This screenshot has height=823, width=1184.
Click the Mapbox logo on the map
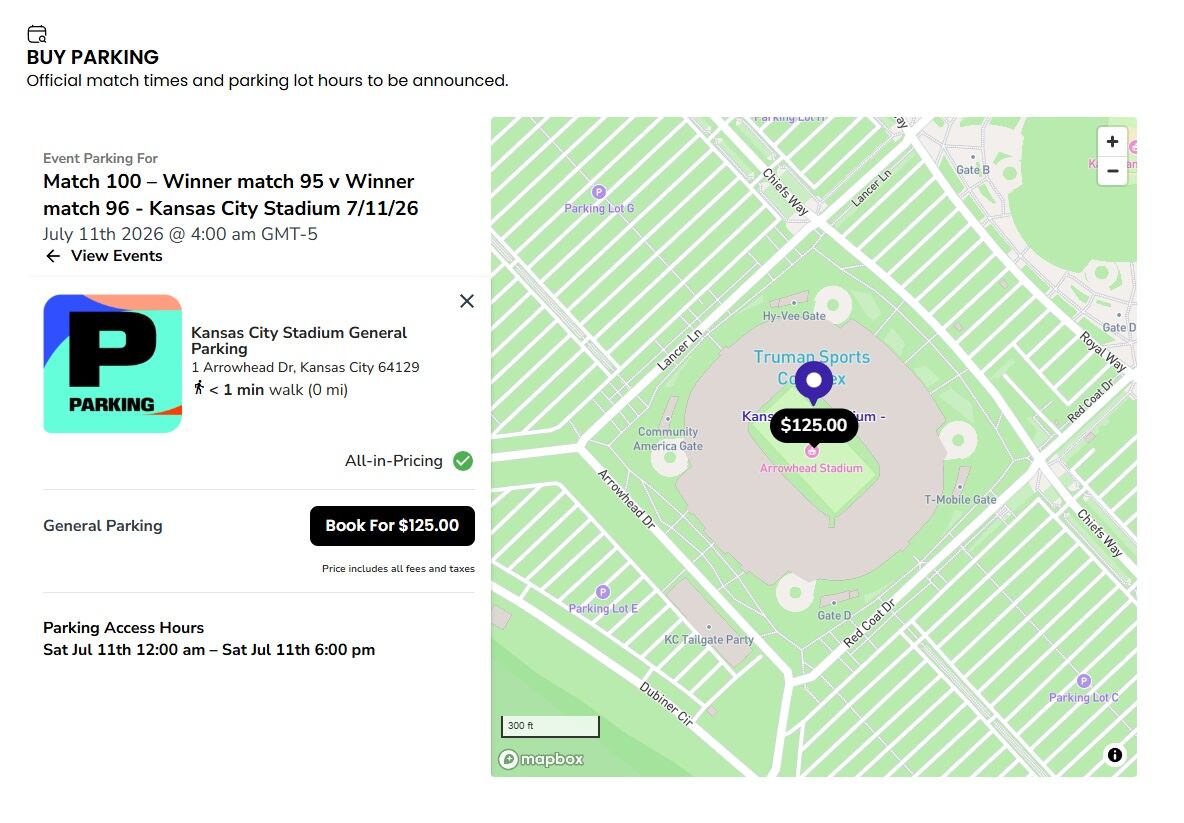point(540,759)
